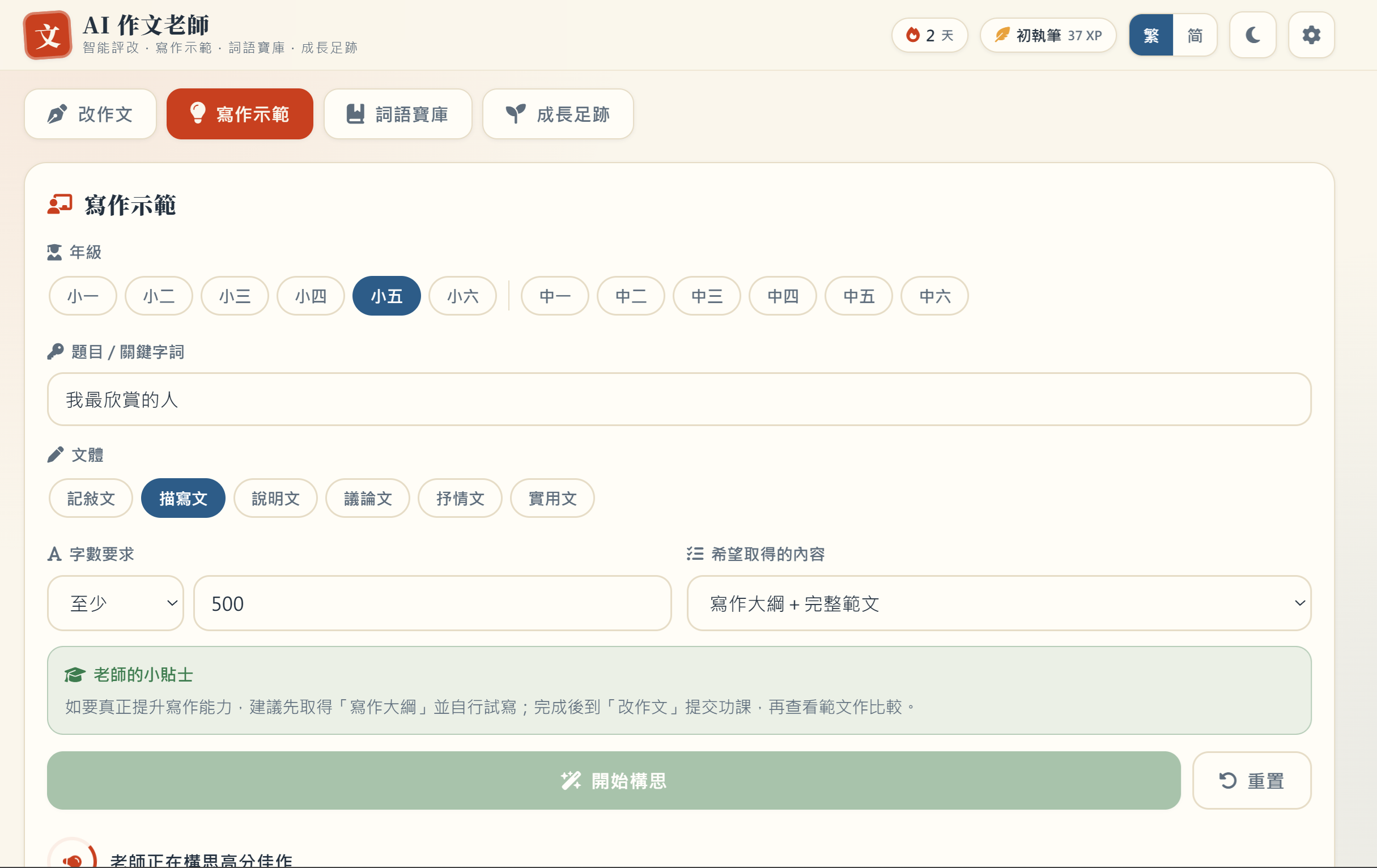Click the 我最欣賞的人 topic input field
Screen dimensions: 1377x868
tap(679, 399)
